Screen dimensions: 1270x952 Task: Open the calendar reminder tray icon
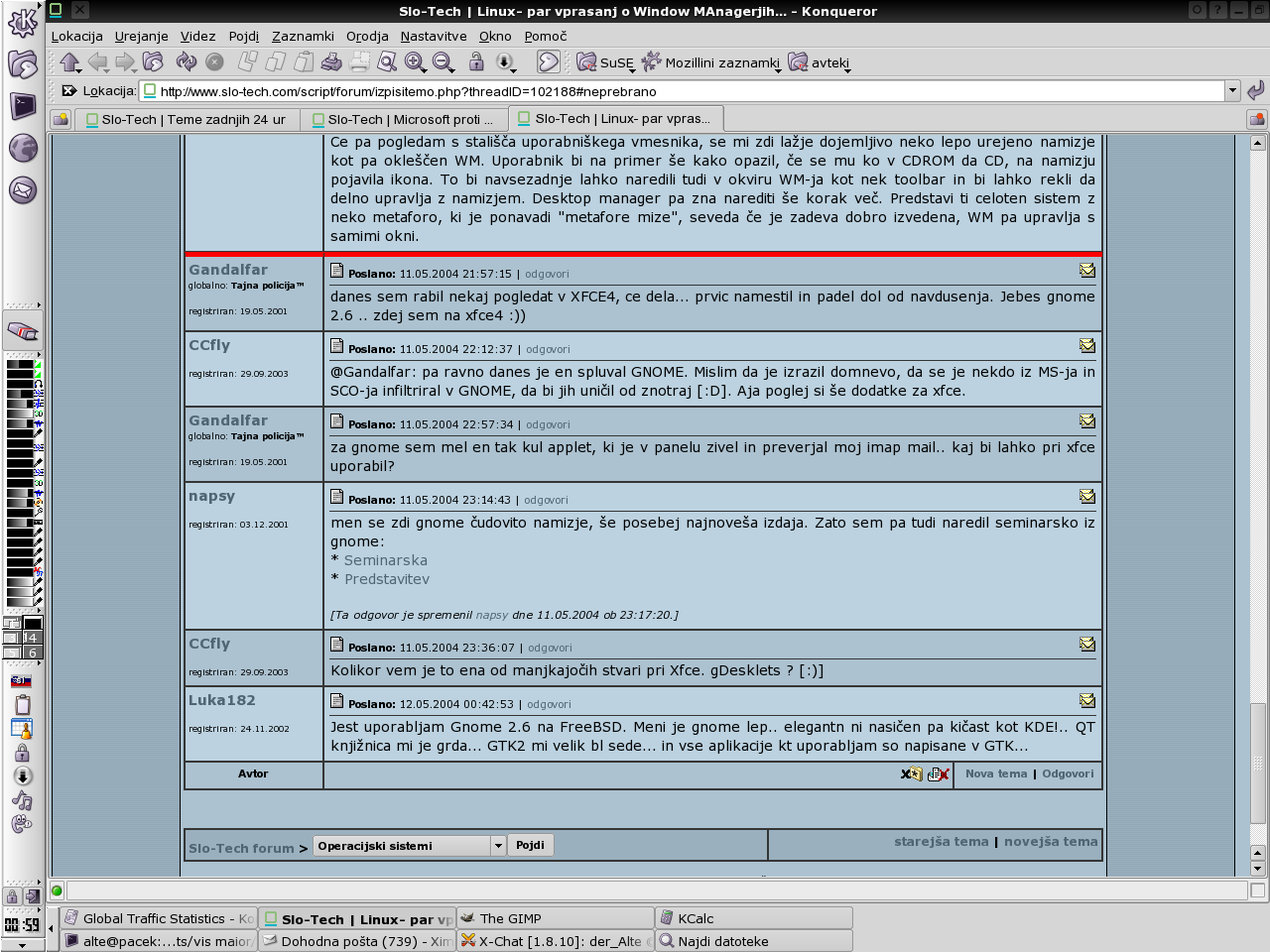[x=22, y=729]
